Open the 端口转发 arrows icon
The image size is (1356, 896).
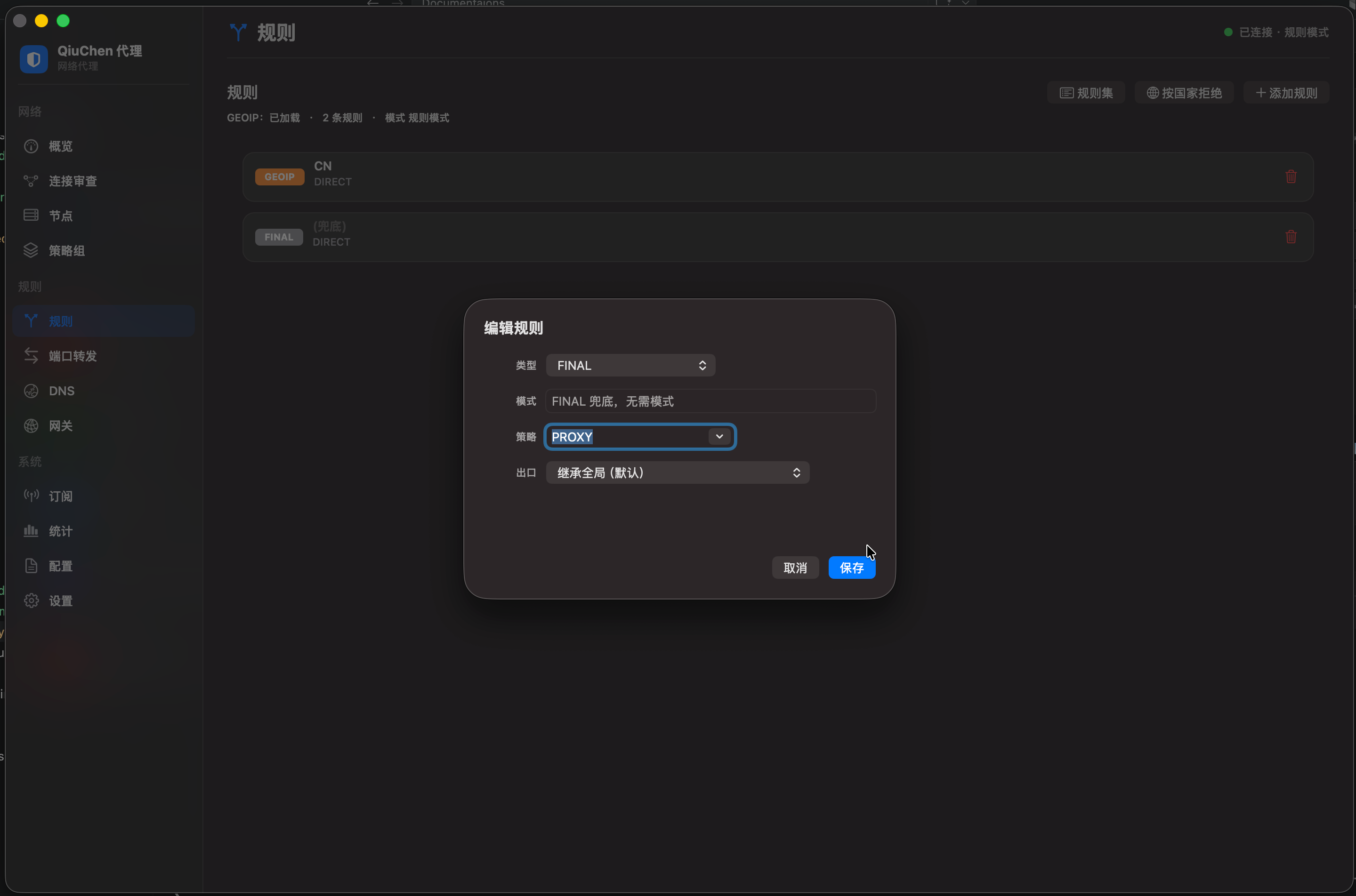[x=31, y=356]
